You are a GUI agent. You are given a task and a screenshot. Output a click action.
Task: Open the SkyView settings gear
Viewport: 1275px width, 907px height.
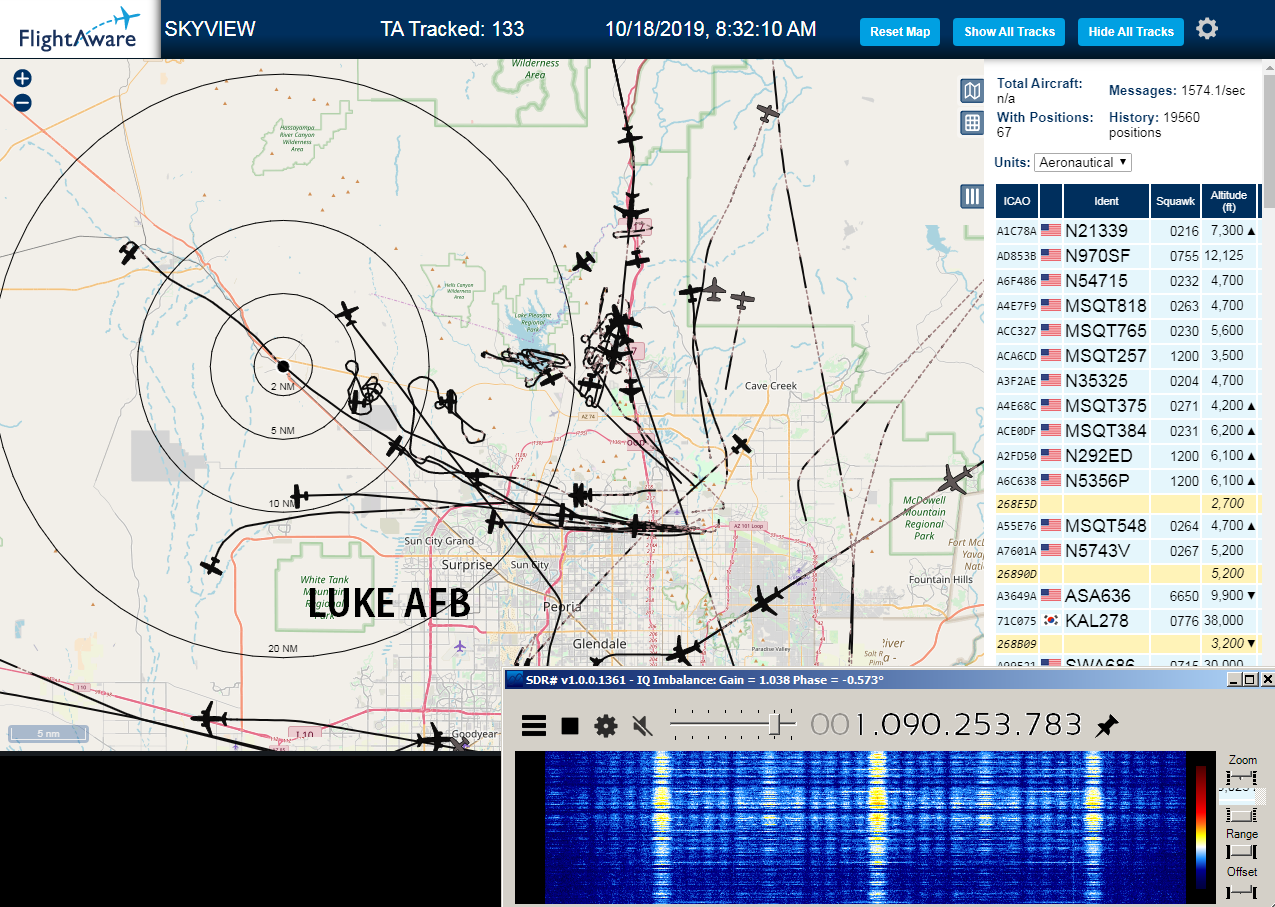pyautogui.click(x=1207, y=29)
